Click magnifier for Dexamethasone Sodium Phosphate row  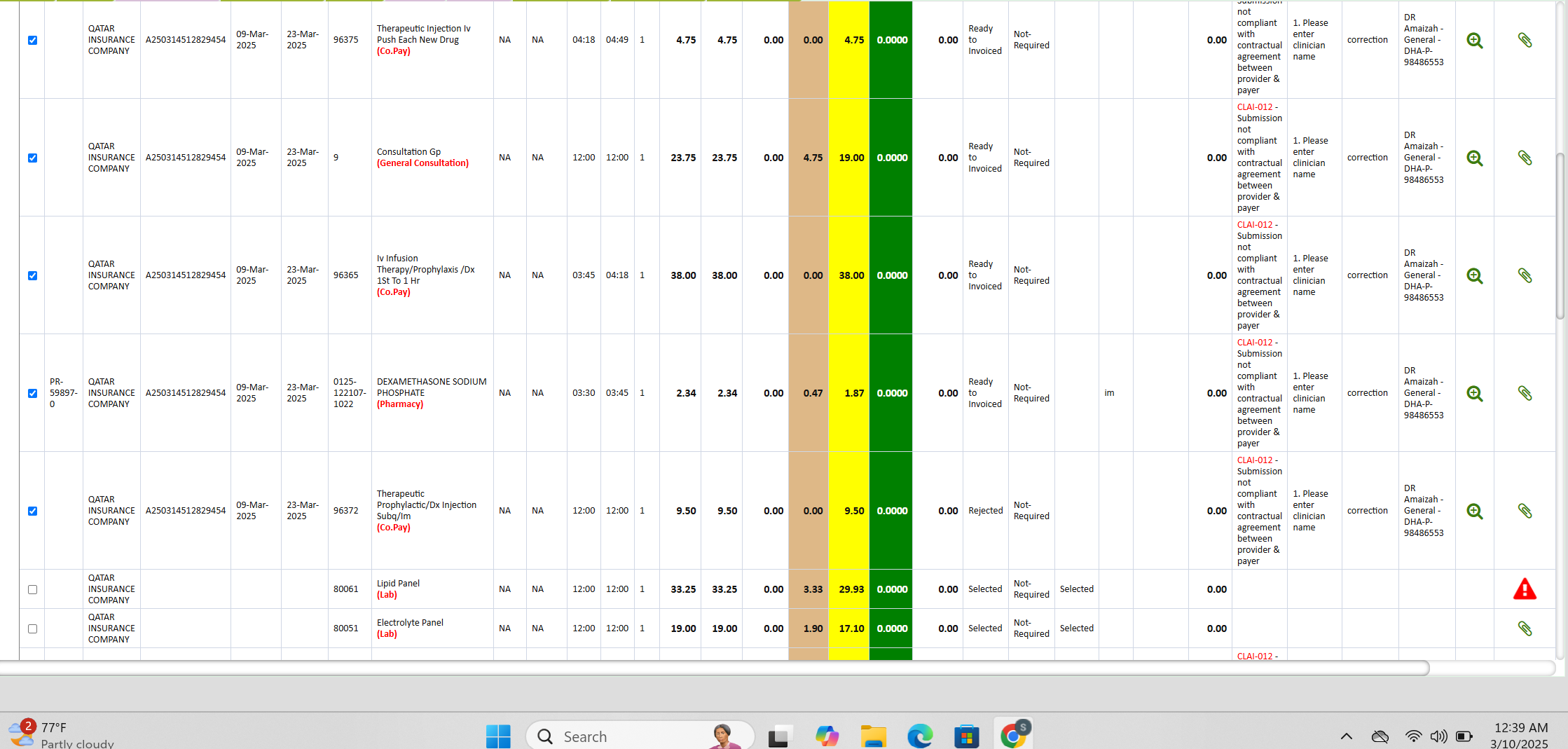1474,394
